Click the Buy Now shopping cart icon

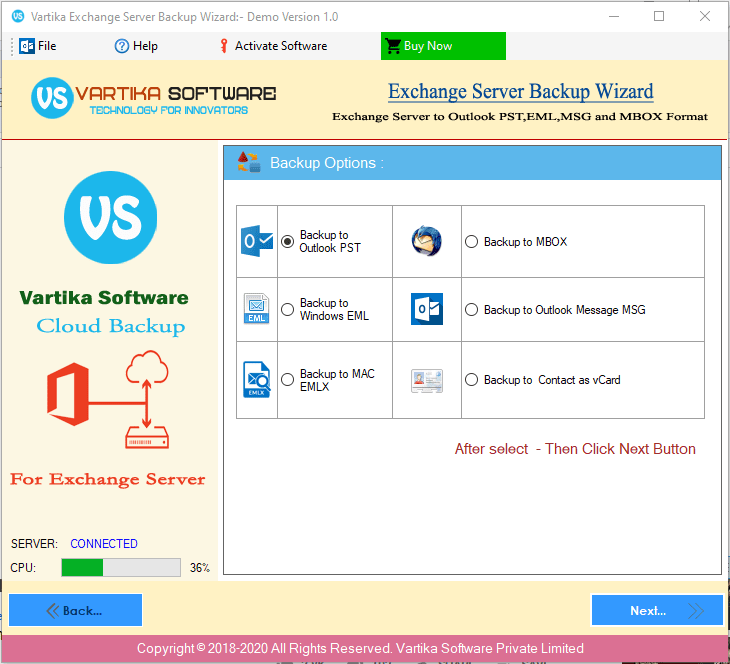coord(393,46)
